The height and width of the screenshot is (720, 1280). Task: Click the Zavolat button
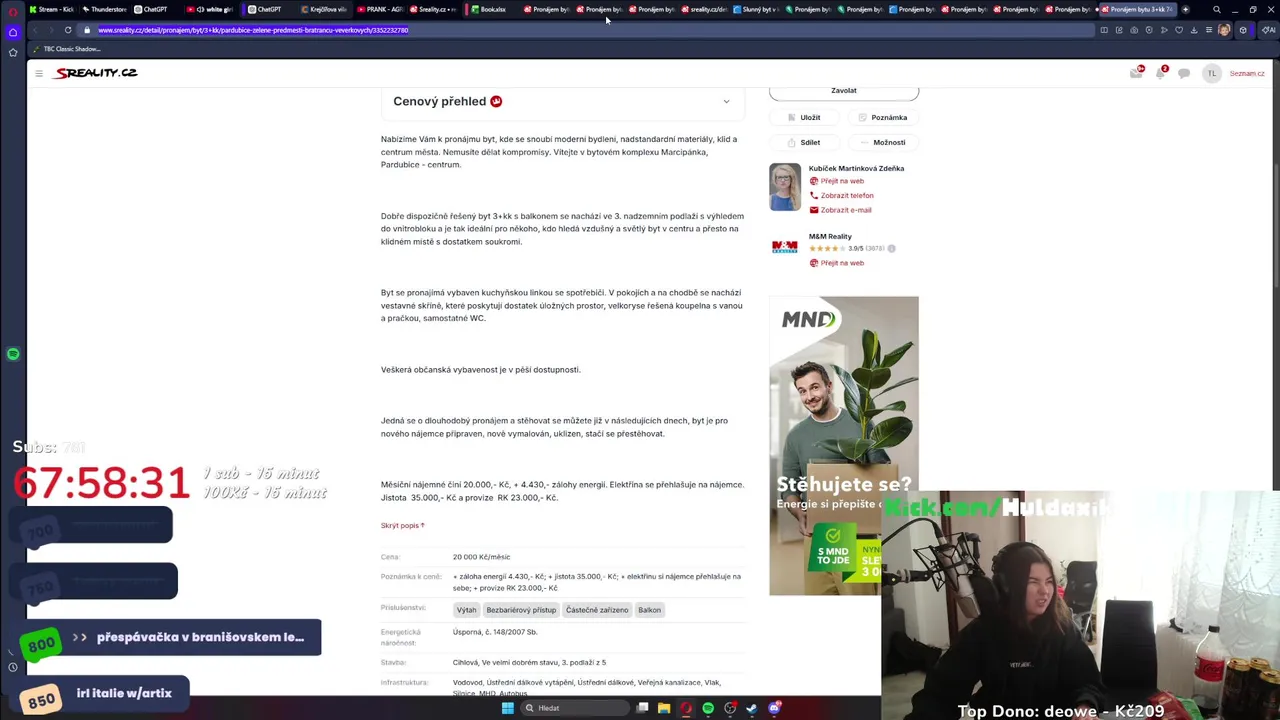pos(844,91)
